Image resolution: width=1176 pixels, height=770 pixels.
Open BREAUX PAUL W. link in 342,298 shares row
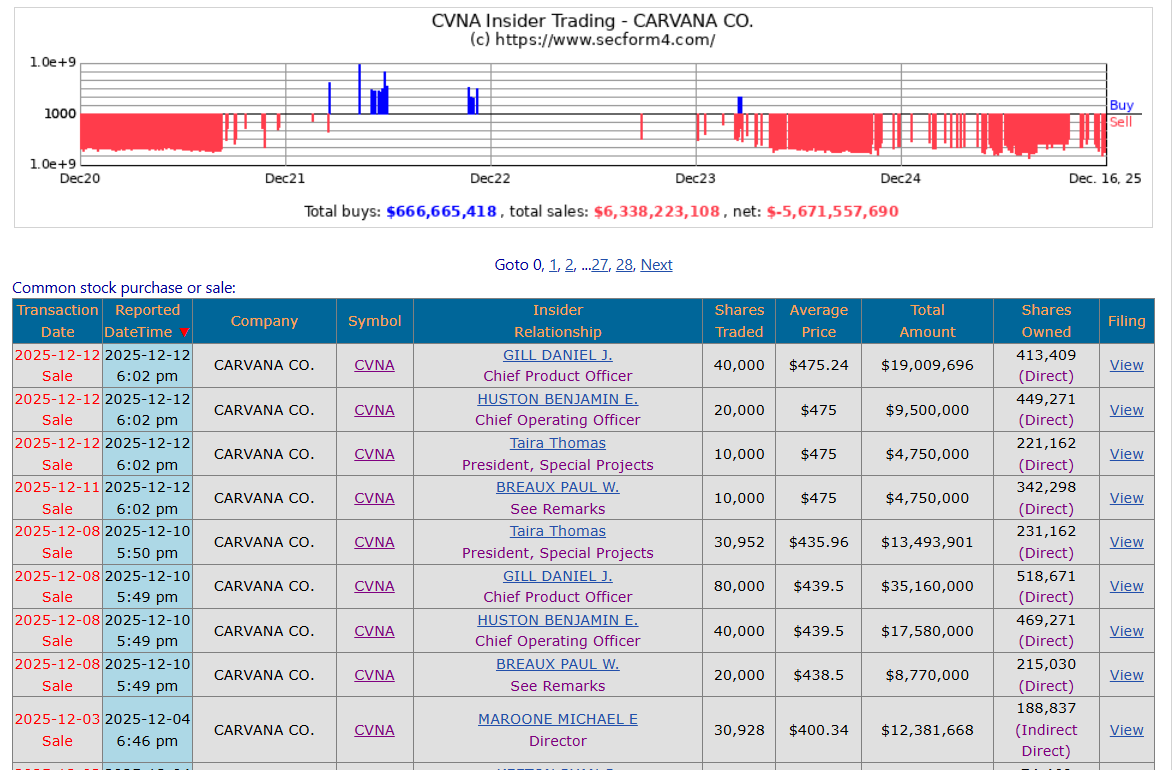click(557, 487)
